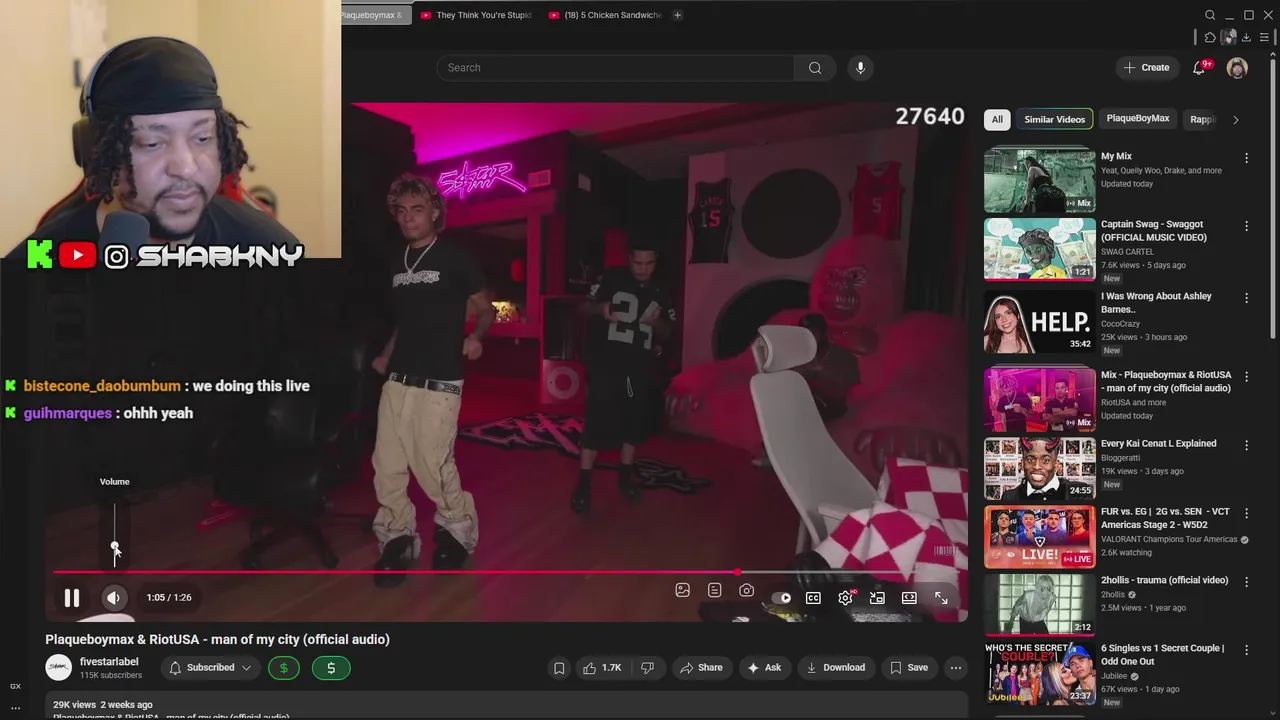The width and height of the screenshot is (1280, 720).
Task: Download the video using the Download button
Action: [835, 668]
